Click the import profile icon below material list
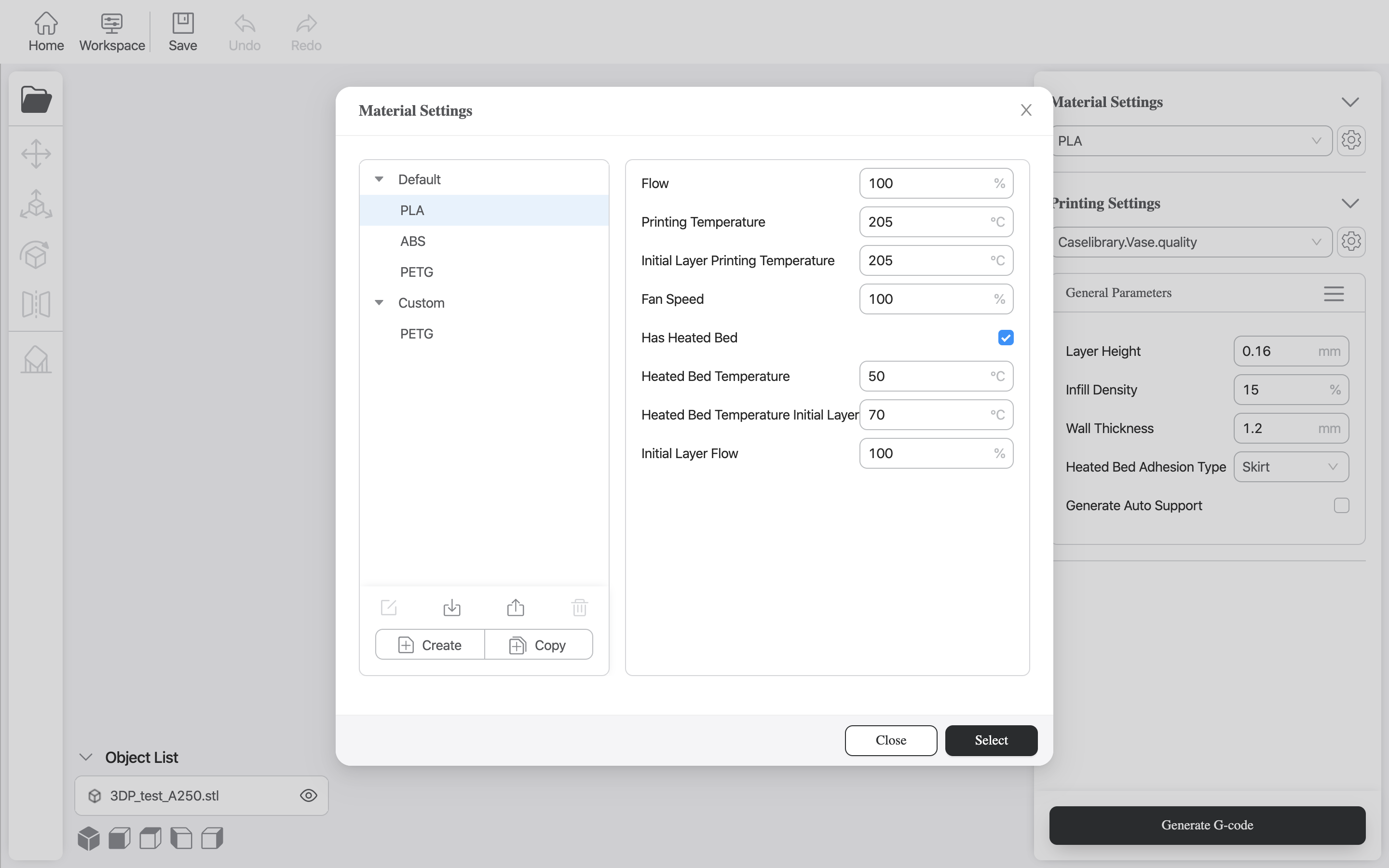 [452, 607]
